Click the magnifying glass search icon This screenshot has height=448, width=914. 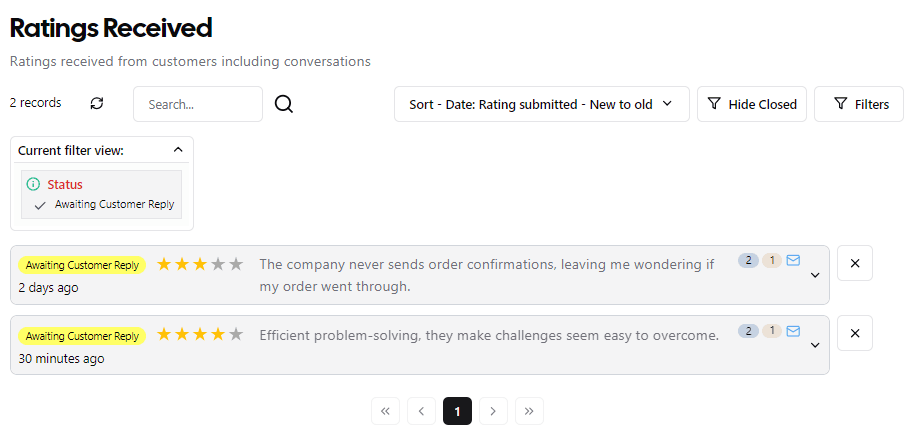tap(284, 104)
